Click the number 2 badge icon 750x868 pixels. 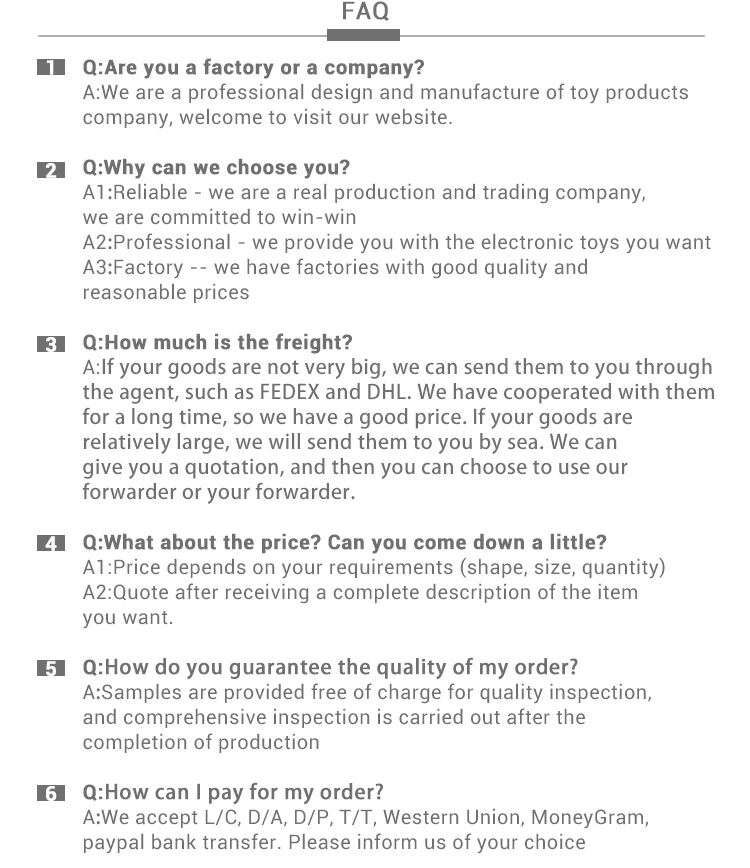point(51,170)
